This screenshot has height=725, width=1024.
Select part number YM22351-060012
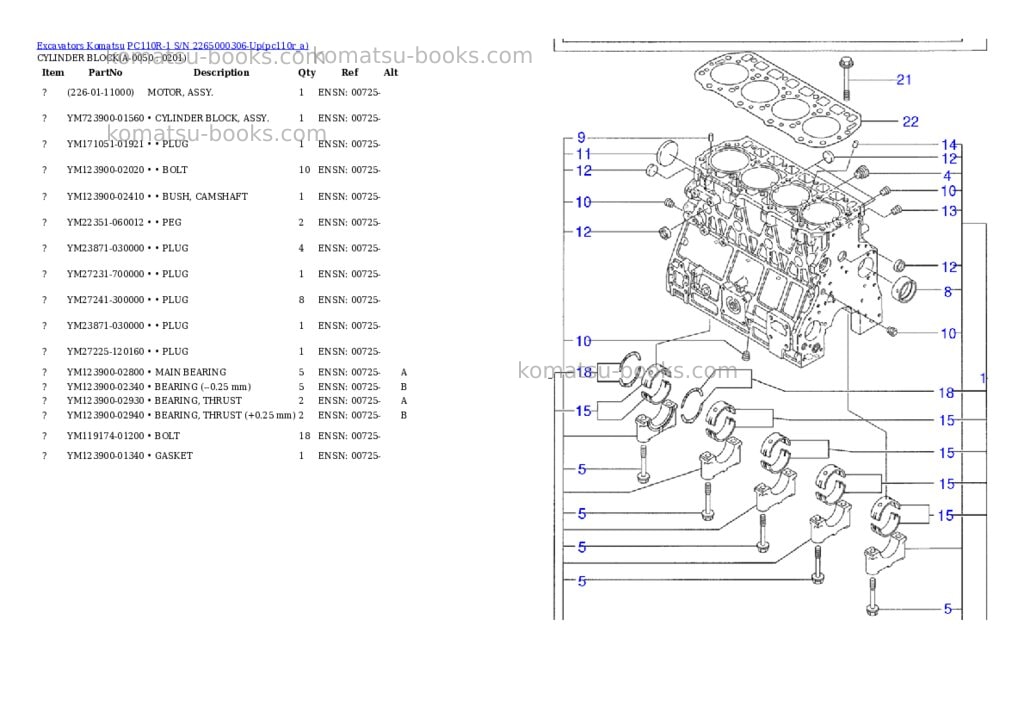point(105,222)
